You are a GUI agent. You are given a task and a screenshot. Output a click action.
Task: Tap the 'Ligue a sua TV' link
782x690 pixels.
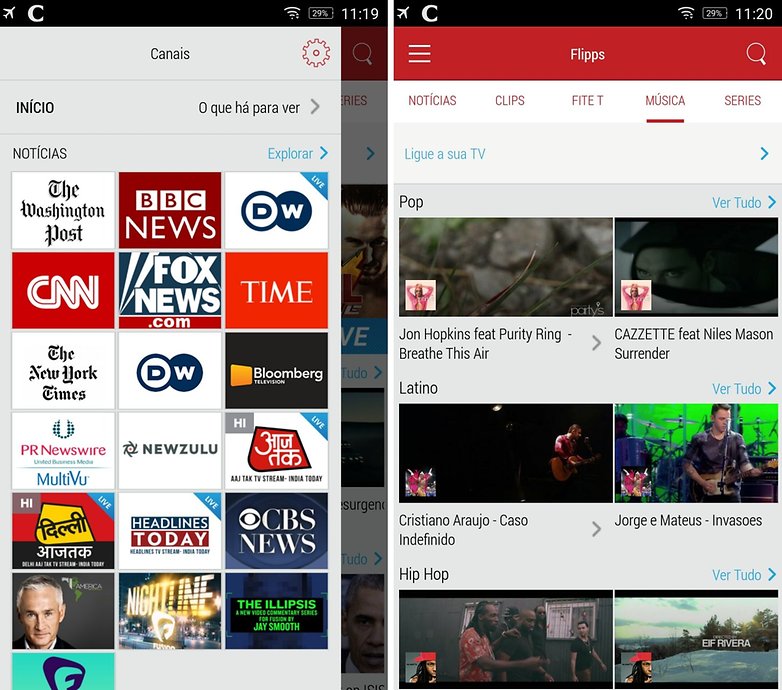pos(445,154)
